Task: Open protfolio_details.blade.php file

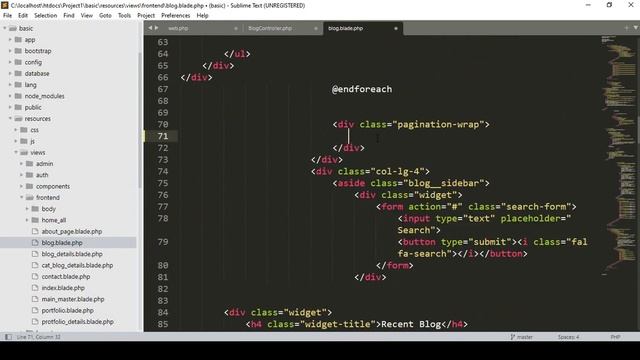Action: [x=77, y=322]
